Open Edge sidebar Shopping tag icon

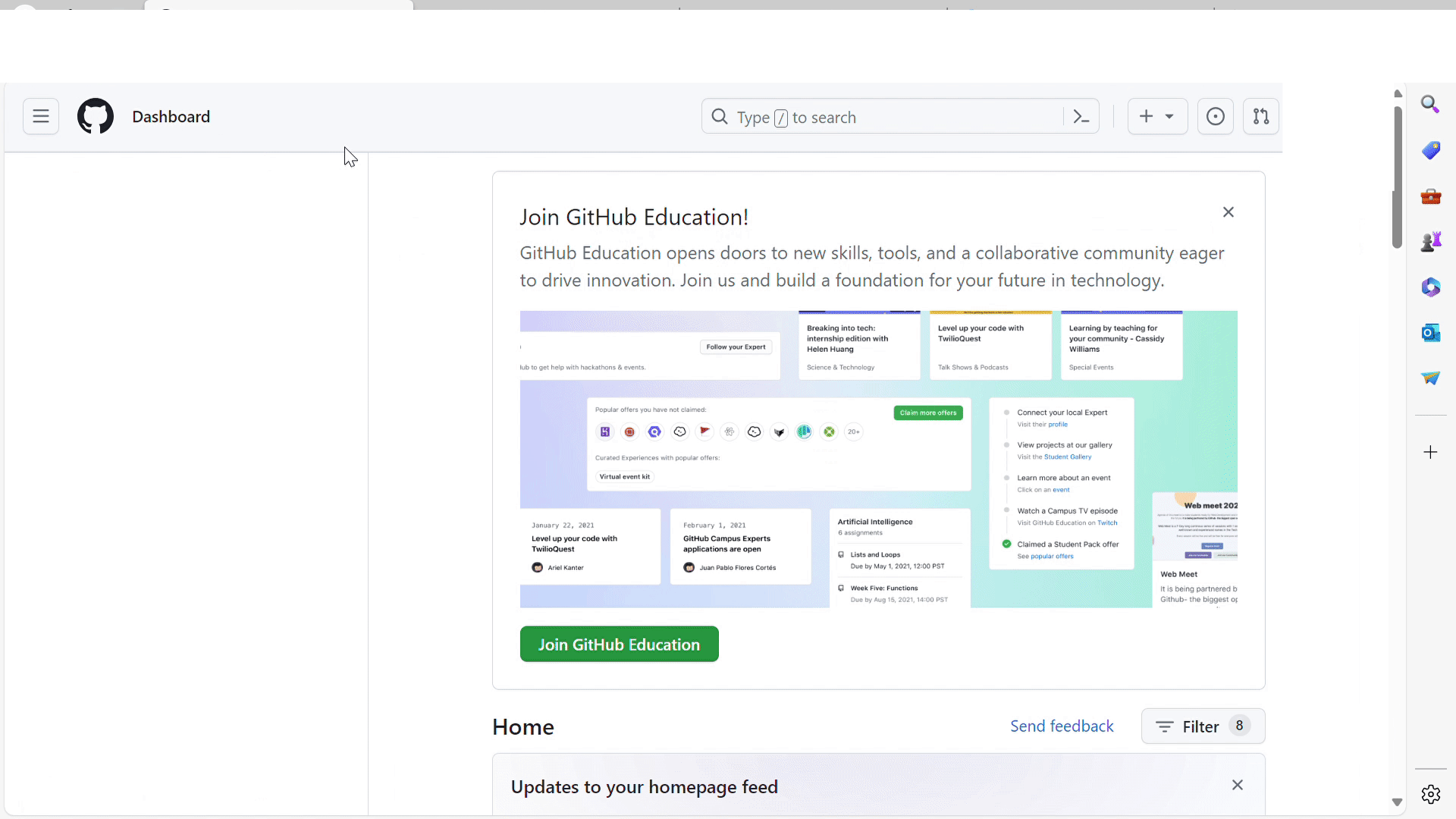pos(1430,150)
